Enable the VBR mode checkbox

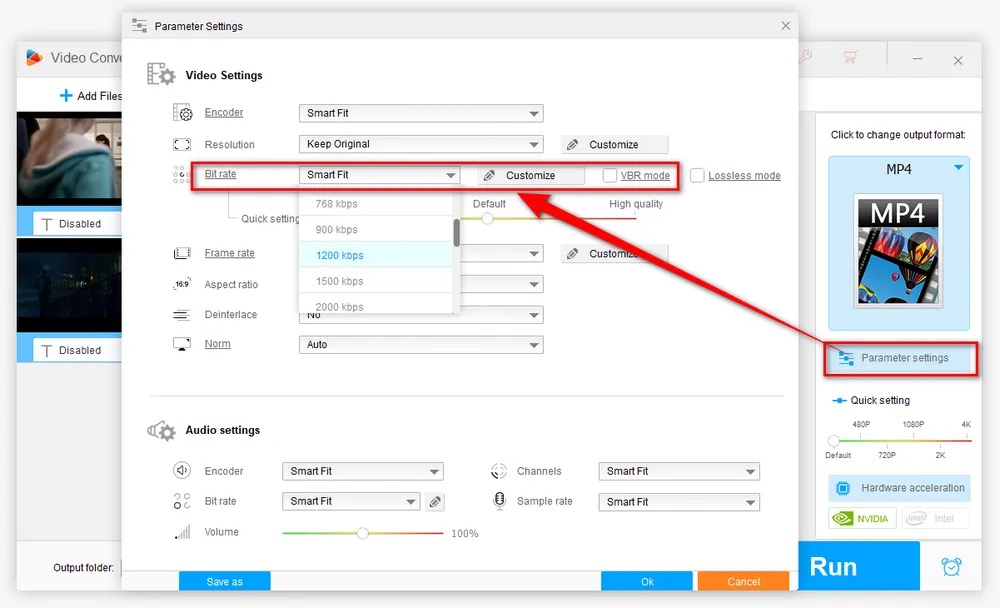[x=610, y=175]
